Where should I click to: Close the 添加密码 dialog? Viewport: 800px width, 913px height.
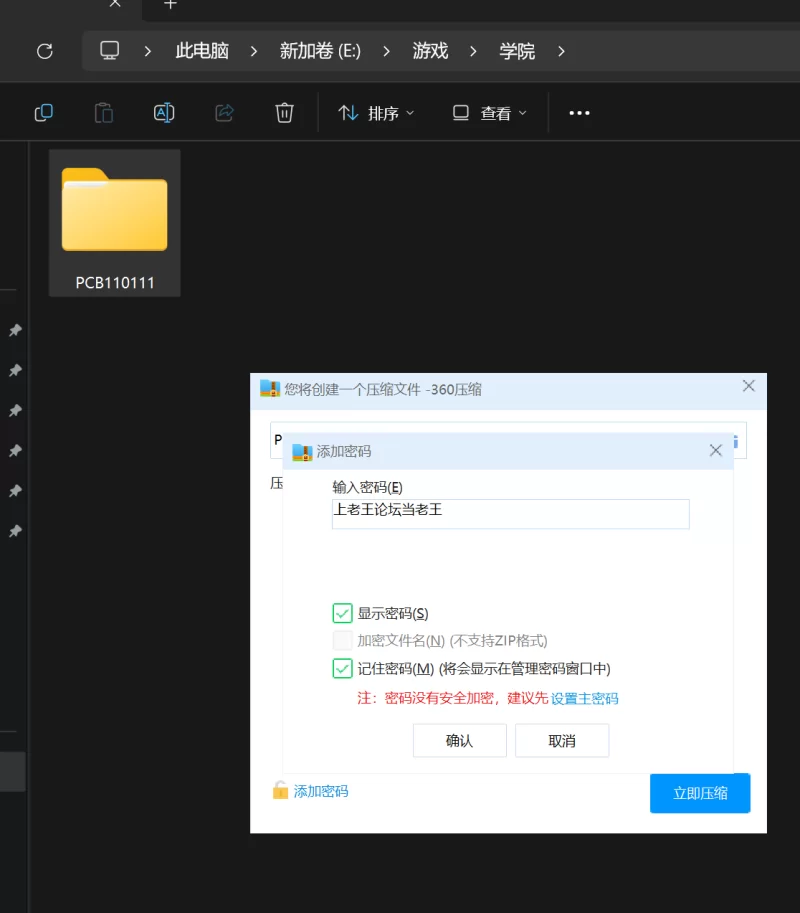click(716, 450)
